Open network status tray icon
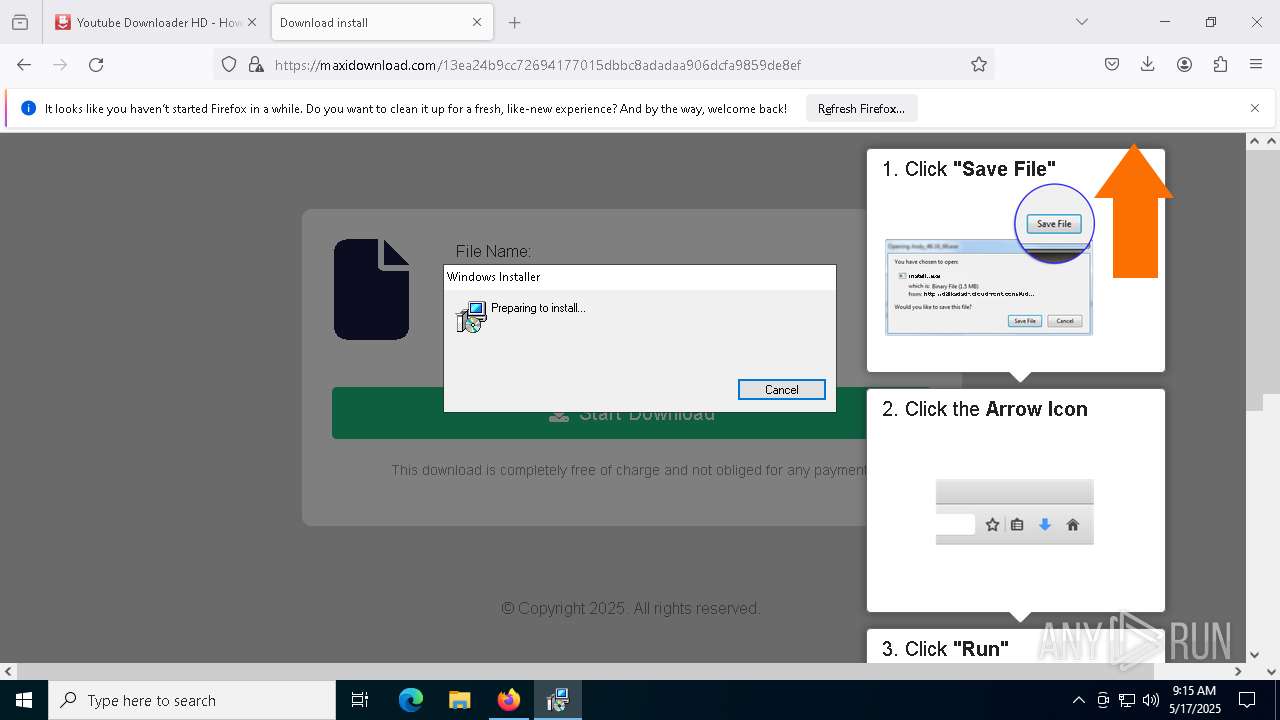Image resolution: width=1280 pixels, height=720 pixels. pyautogui.click(x=1127, y=700)
